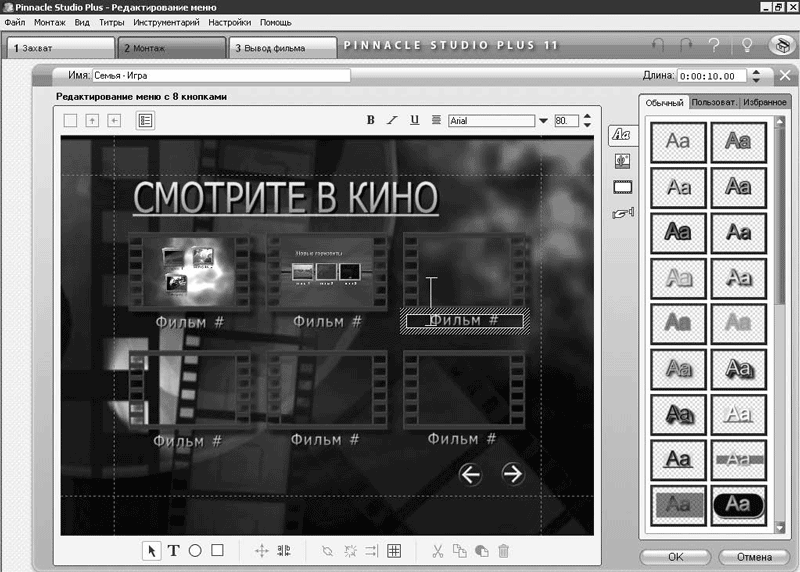The width and height of the screenshot is (800, 572).
Task: Toggle italic text formatting
Action: click(x=392, y=120)
